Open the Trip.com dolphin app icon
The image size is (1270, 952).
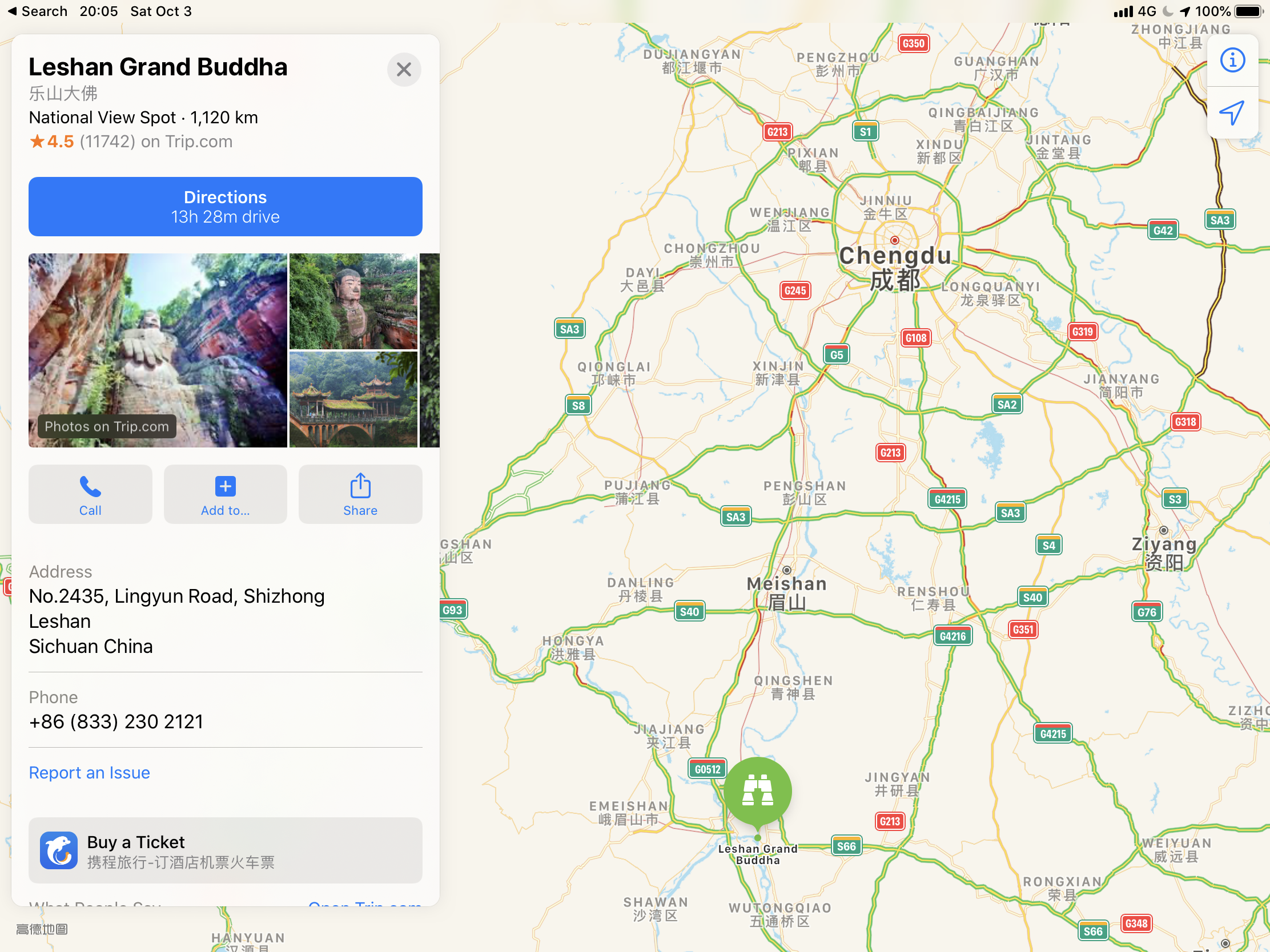click(x=59, y=850)
